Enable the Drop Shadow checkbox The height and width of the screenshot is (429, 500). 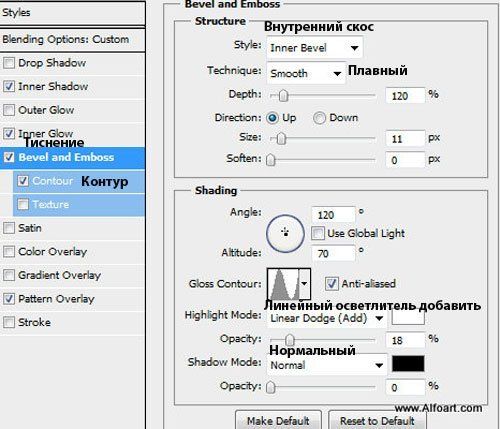pyautogui.click(x=9, y=63)
